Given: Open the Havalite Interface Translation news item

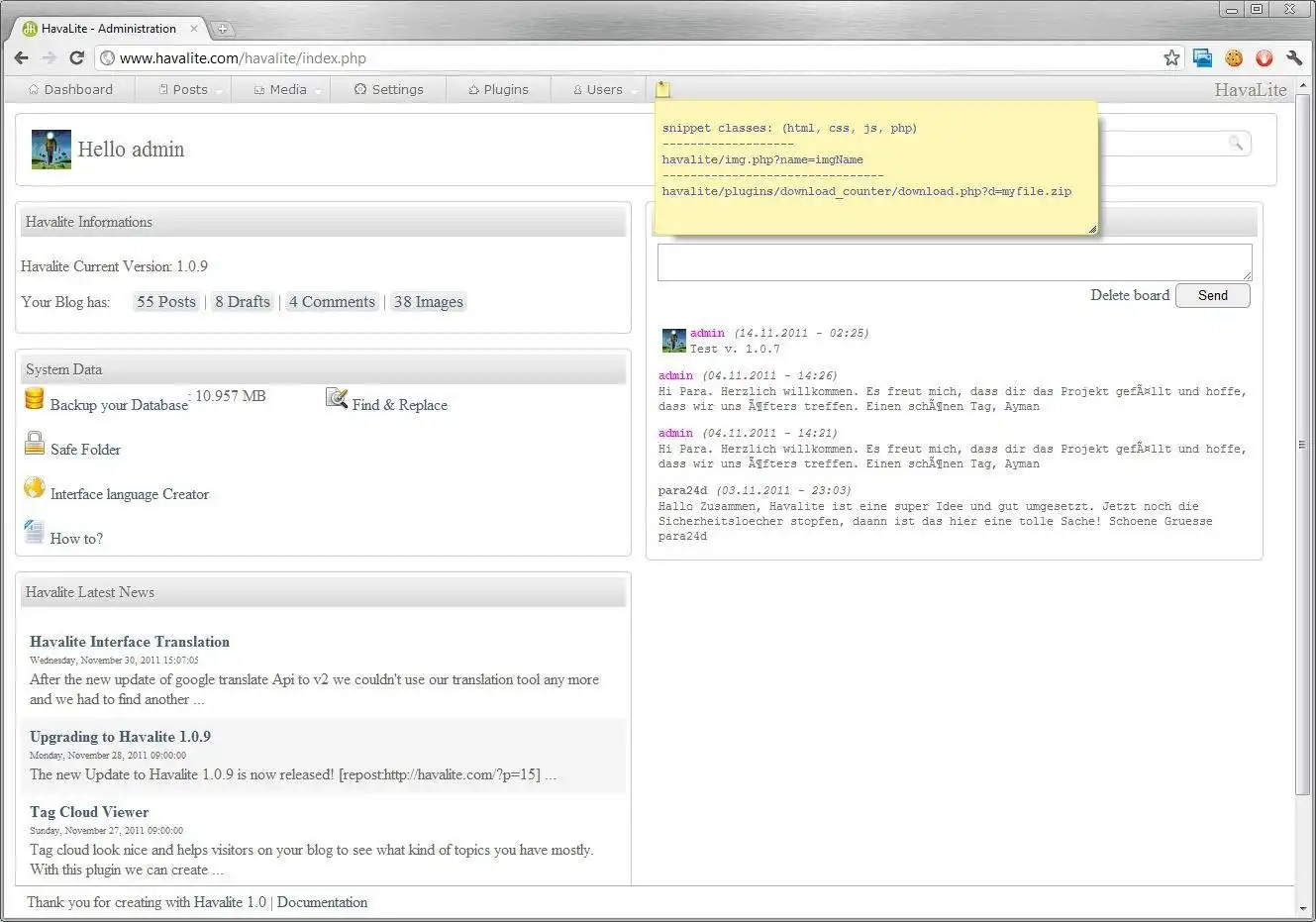Looking at the screenshot, I should (x=130, y=642).
